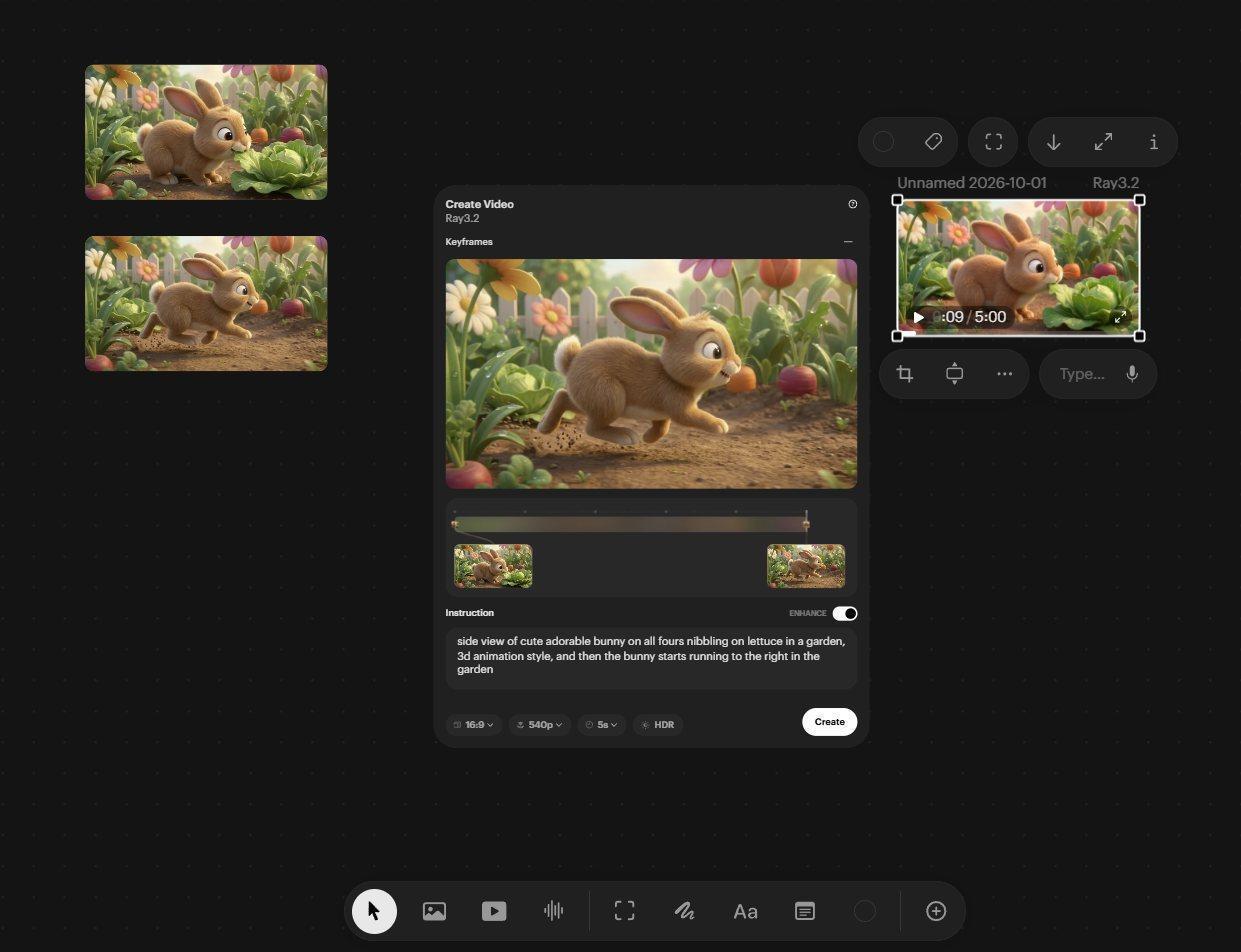Toggle the HDR option

(x=658, y=725)
